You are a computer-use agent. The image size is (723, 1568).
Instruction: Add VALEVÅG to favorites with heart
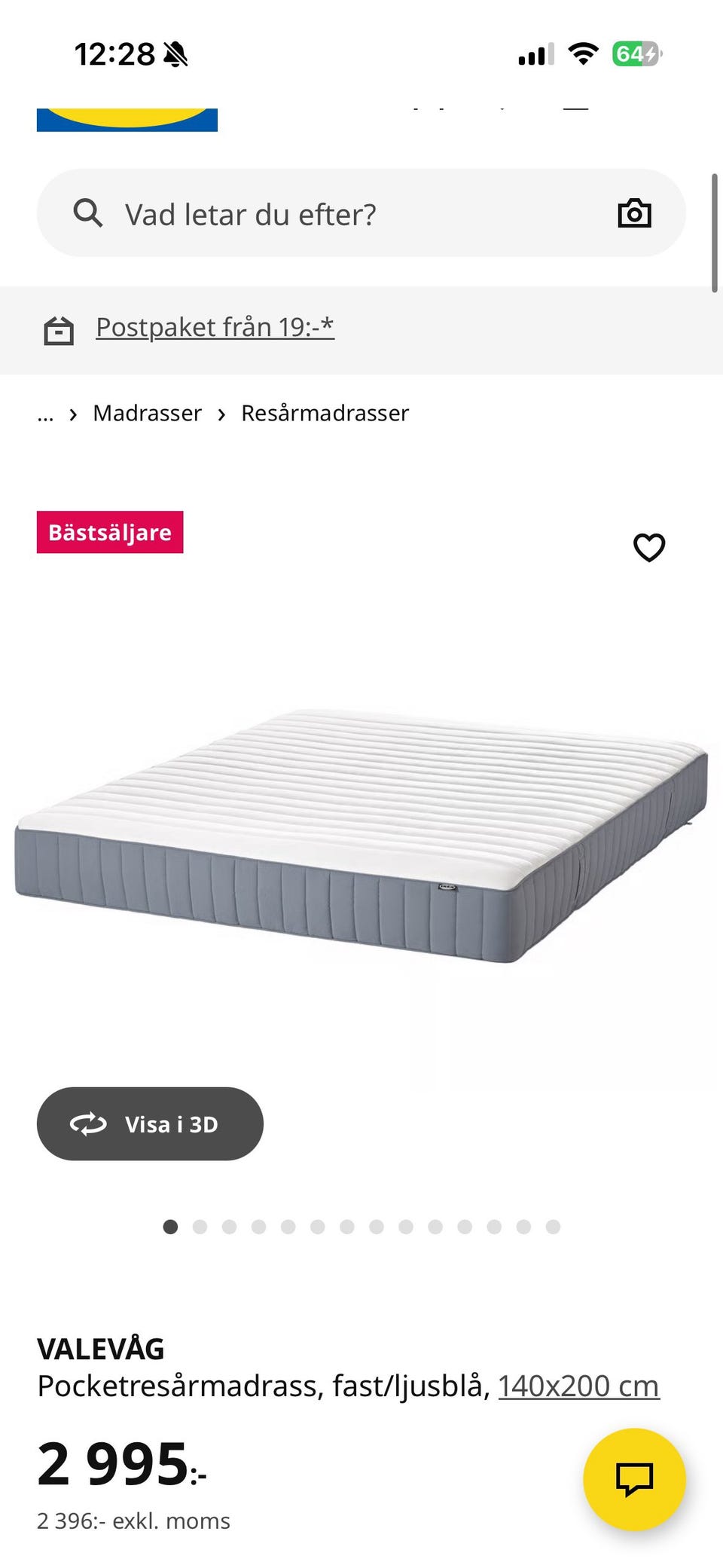[x=649, y=547]
